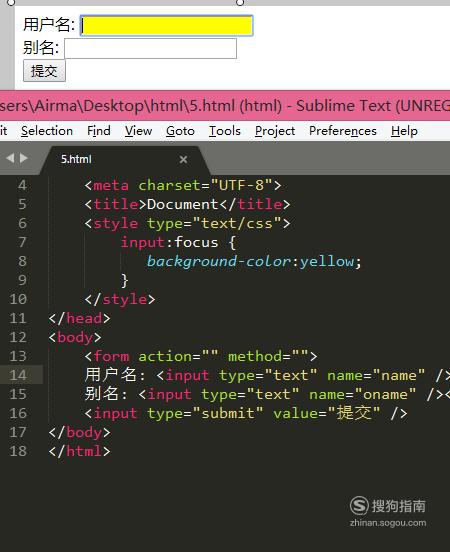The width and height of the screenshot is (450, 552).
Task: Click the form action attribute on line 13
Action: (x=179, y=356)
